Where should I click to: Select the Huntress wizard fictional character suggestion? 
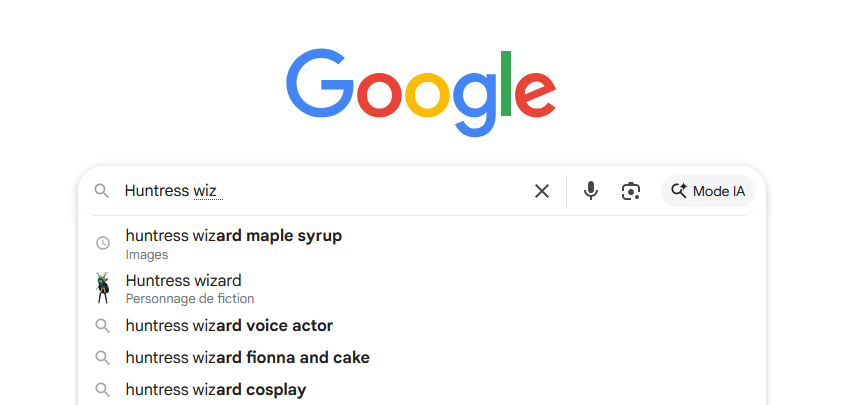tap(183, 281)
